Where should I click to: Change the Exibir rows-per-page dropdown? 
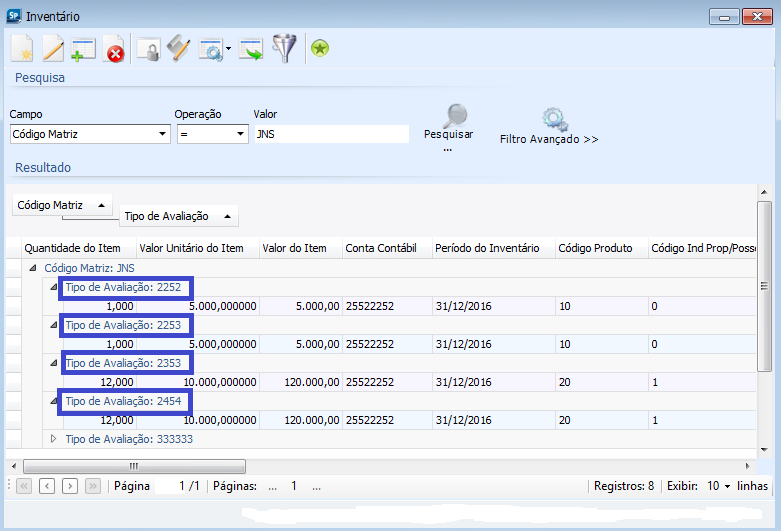coord(719,486)
